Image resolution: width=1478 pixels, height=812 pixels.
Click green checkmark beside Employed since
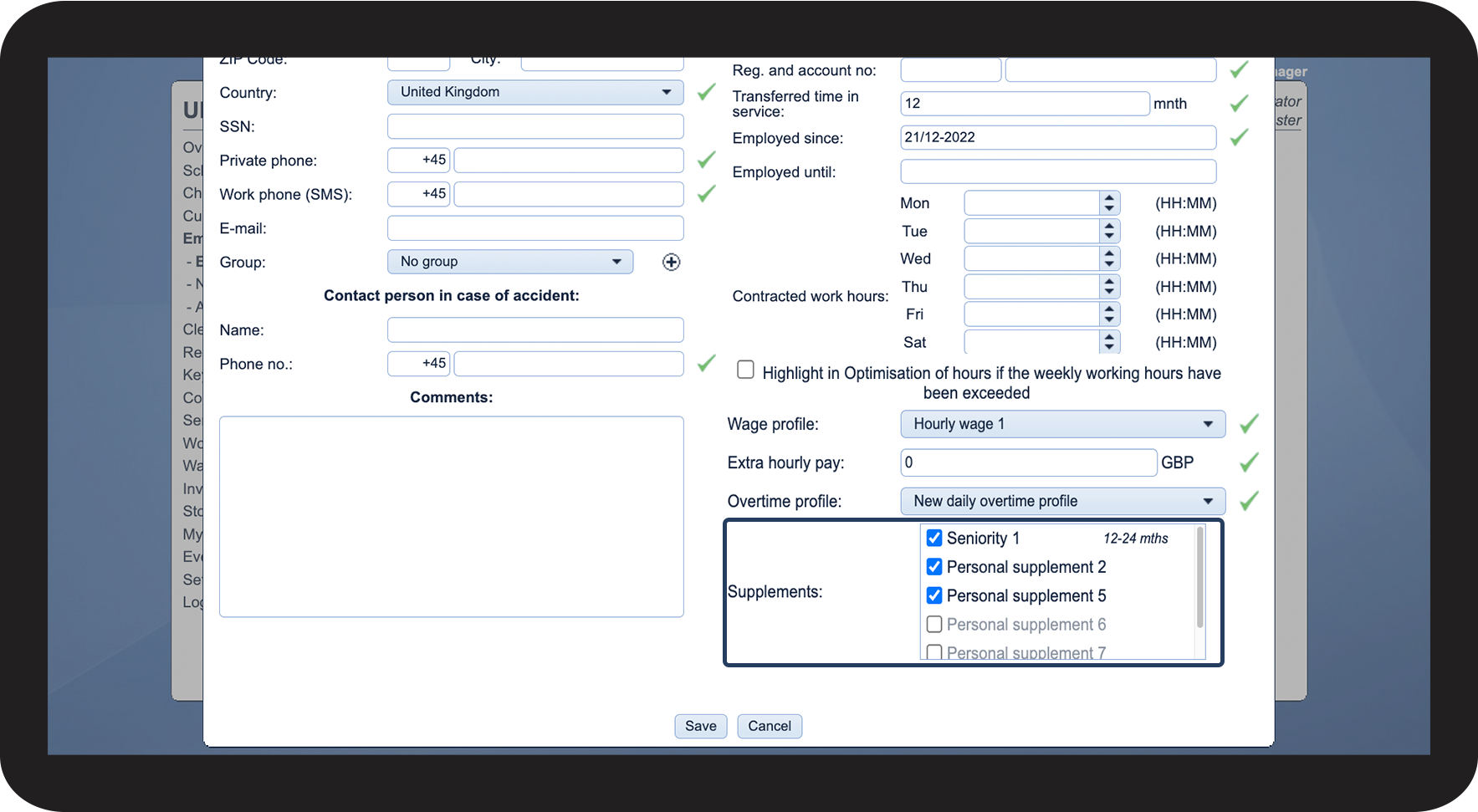coord(1239,137)
